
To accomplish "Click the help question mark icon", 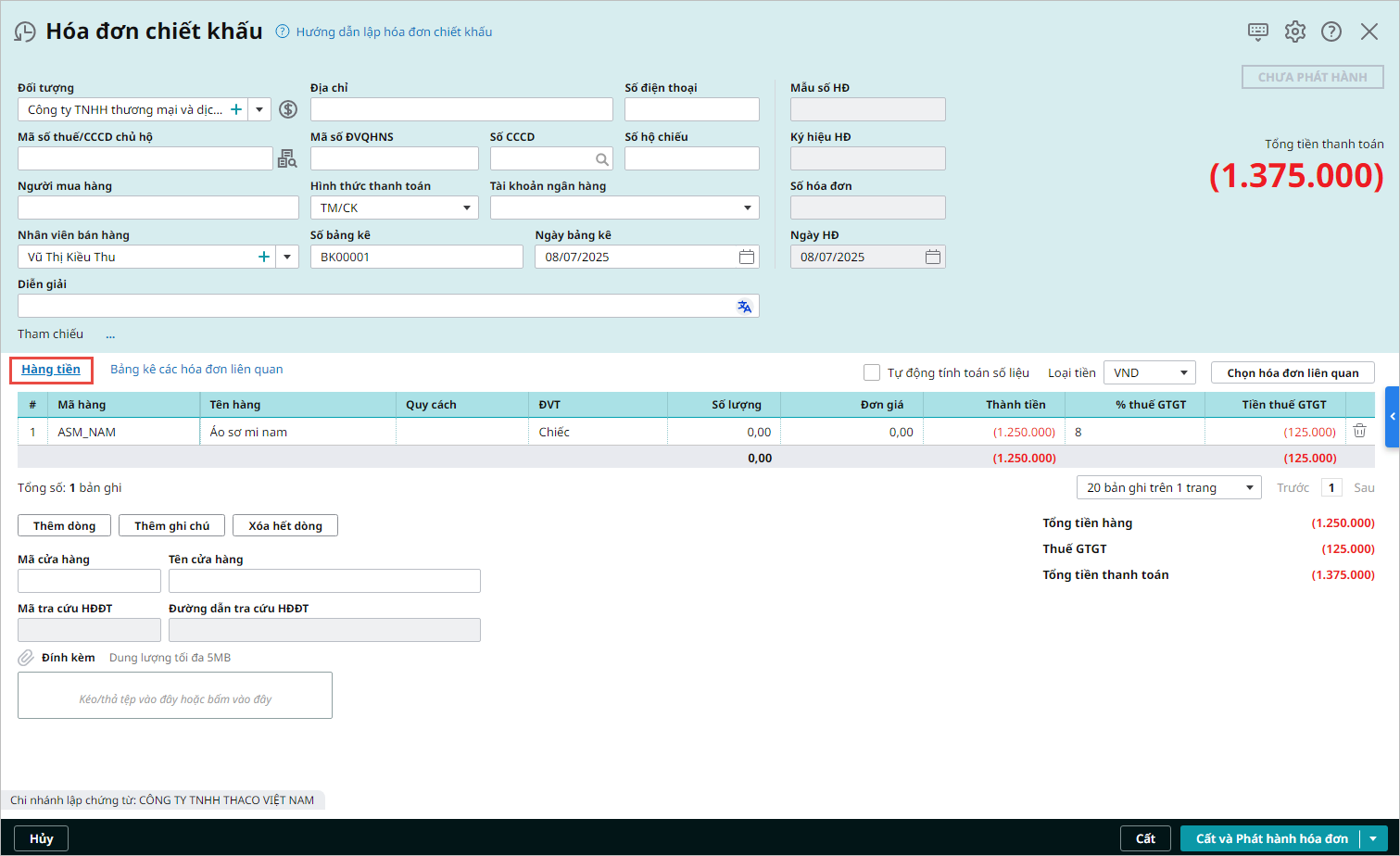I will [x=1331, y=31].
